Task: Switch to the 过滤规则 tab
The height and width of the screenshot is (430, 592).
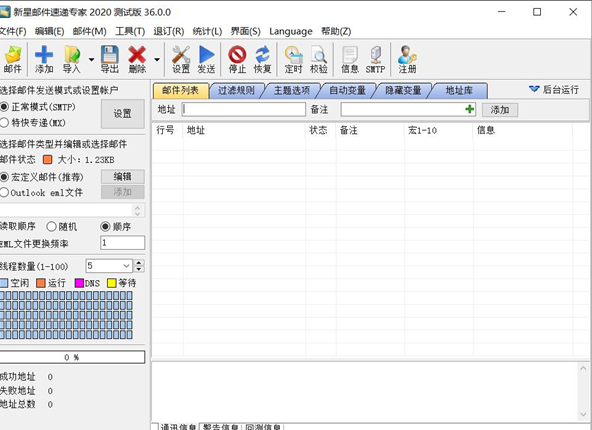Action: [x=236, y=91]
